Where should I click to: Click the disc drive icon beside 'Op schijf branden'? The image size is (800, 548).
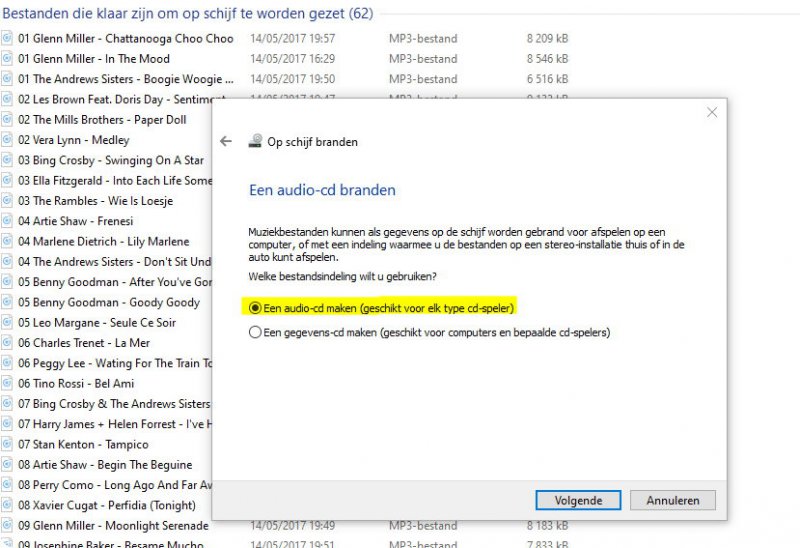(255, 141)
